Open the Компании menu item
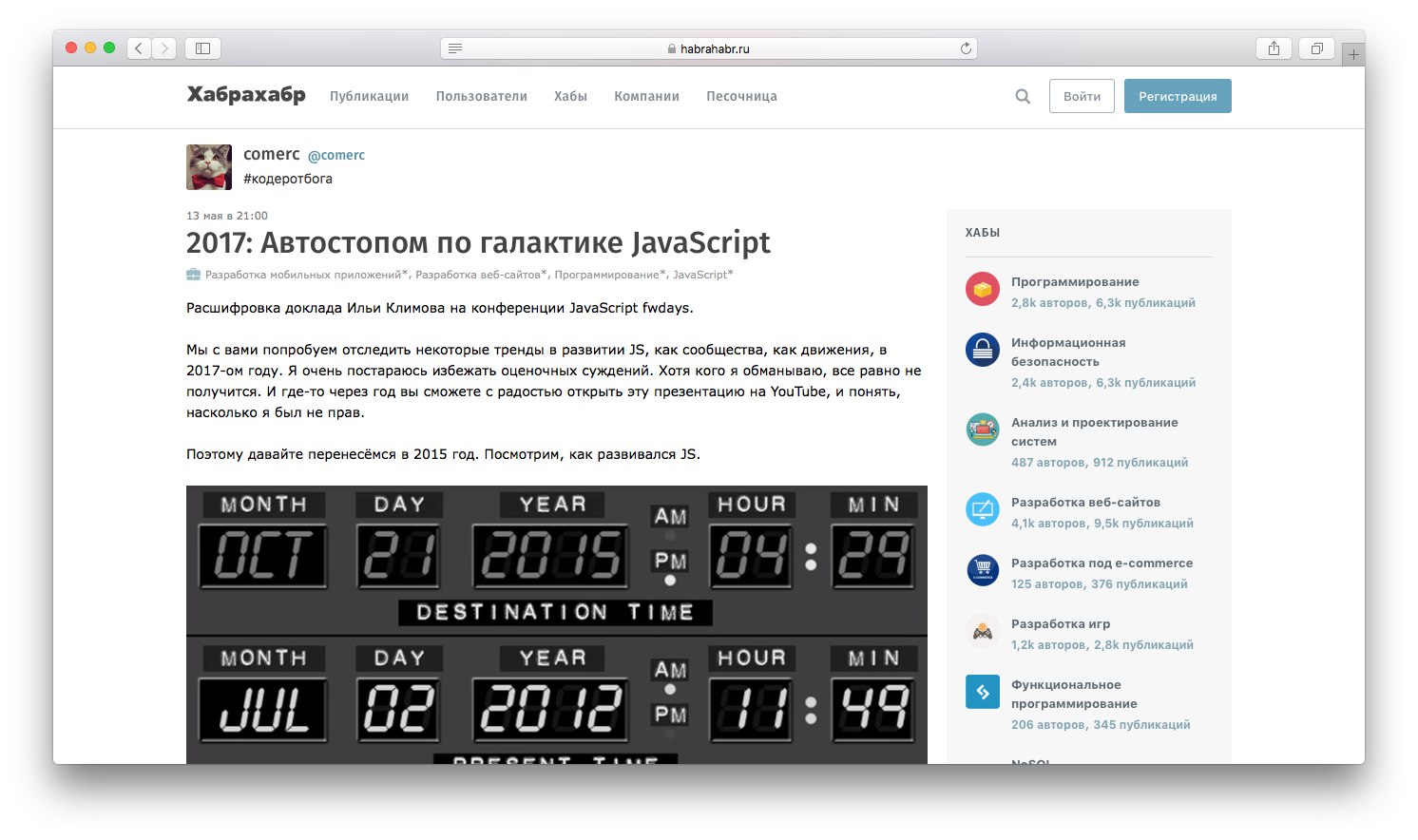Image resolution: width=1418 pixels, height=840 pixels. point(646,96)
